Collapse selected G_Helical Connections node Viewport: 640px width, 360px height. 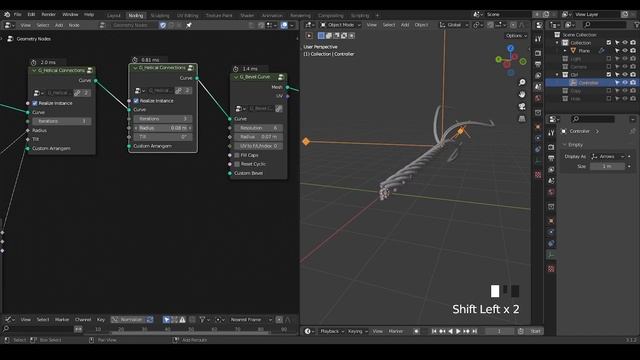135,68
